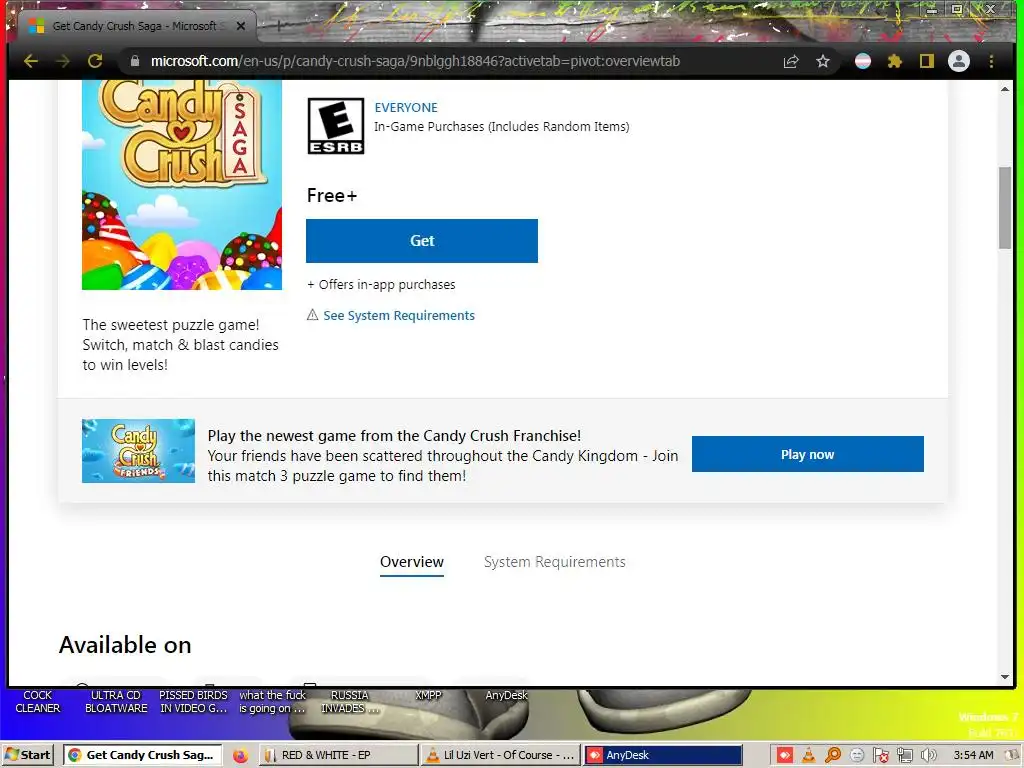Open XMPP desktop shortcut
This screenshot has width=1024, height=768.
click(428, 696)
